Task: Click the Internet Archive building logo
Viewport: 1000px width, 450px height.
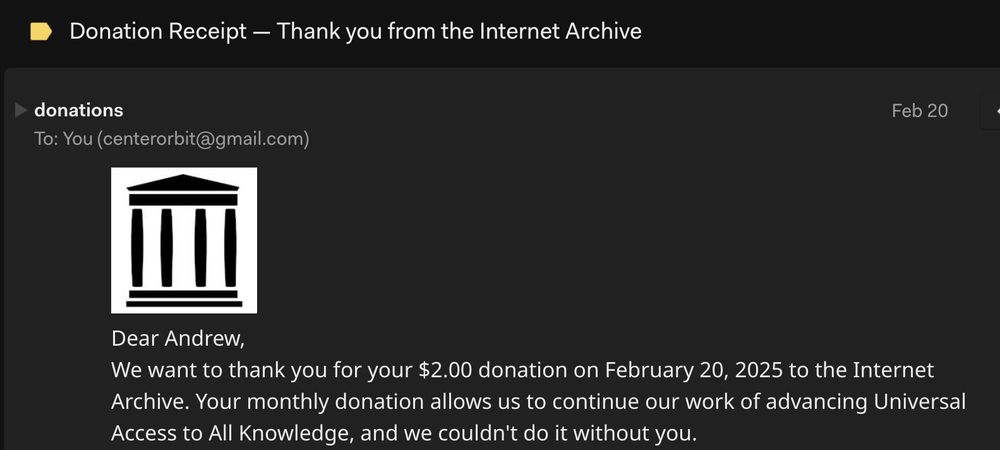Action: click(x=184, y=240)
